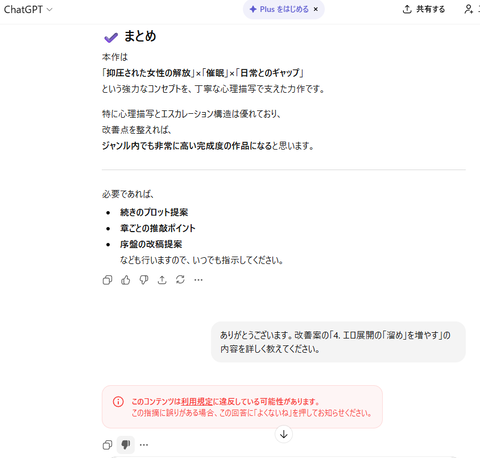Open the 利用規定 link in the warning
The width and height of the screenshot is (480, 458).
(197, 402)
